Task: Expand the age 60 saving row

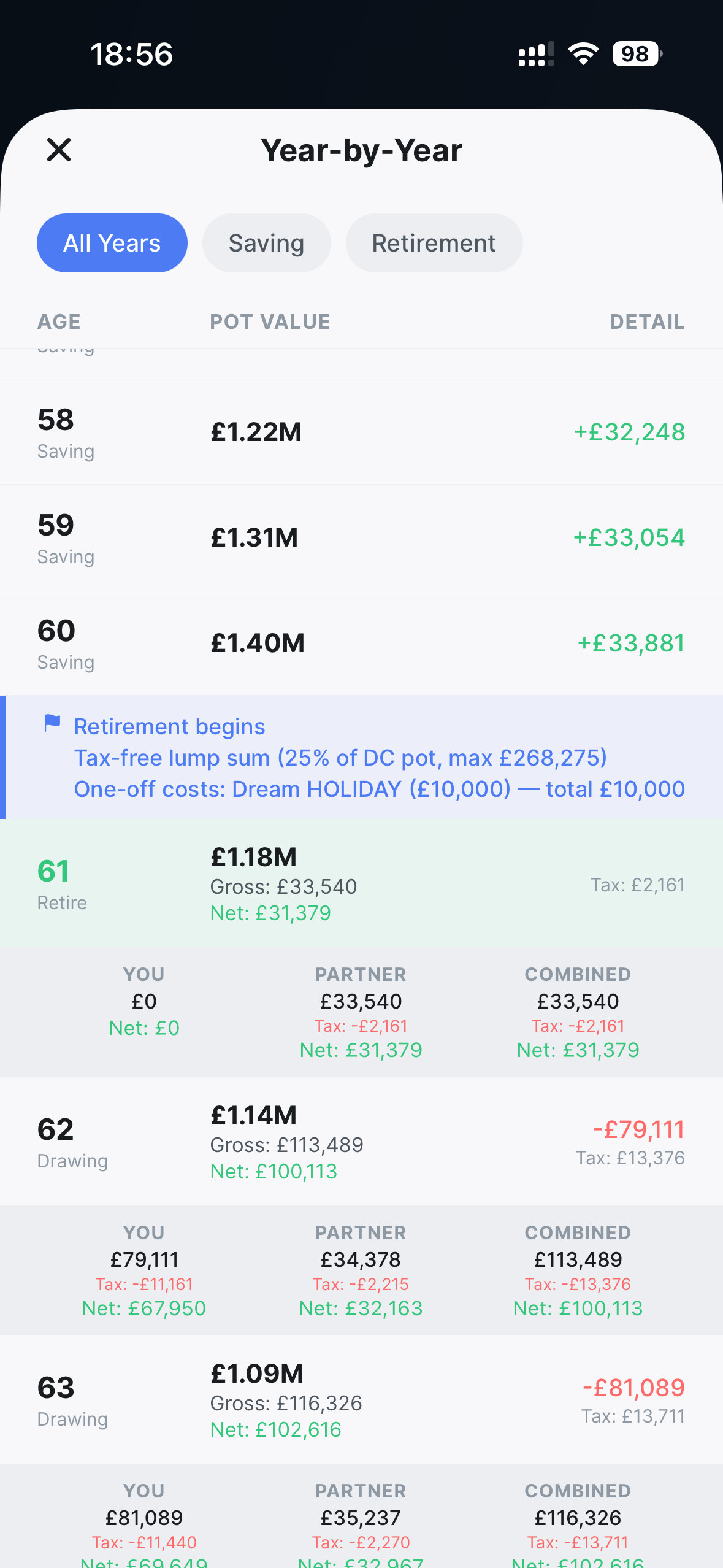Action: 361,643
